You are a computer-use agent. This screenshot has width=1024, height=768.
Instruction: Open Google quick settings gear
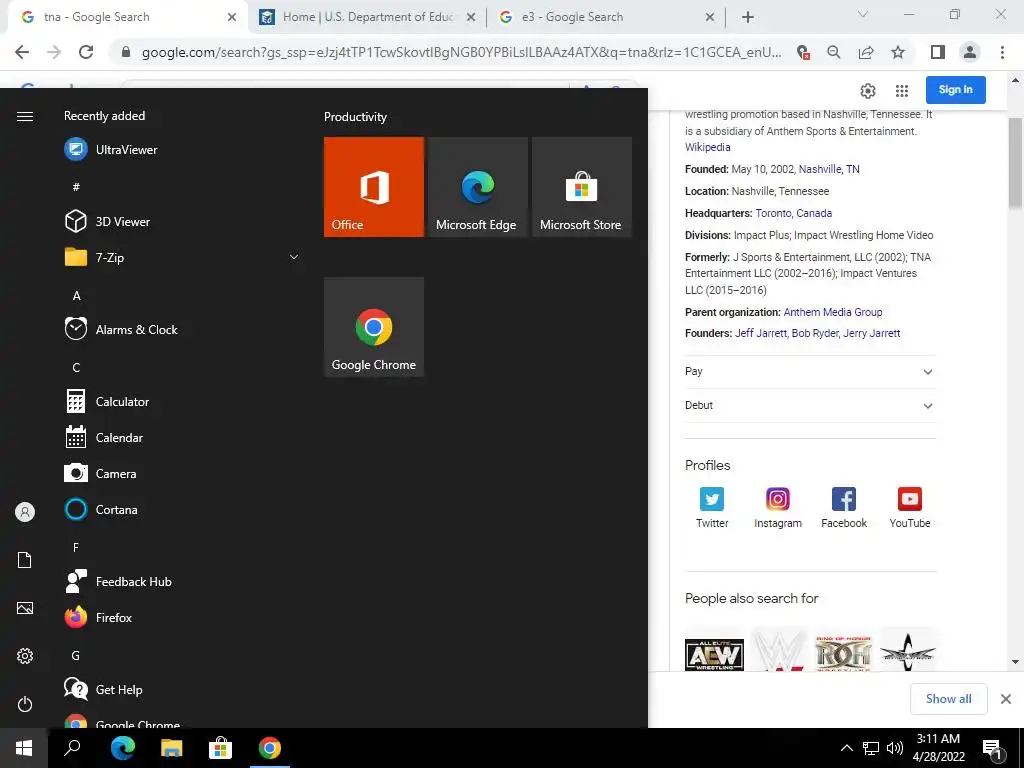click(868, 91)
